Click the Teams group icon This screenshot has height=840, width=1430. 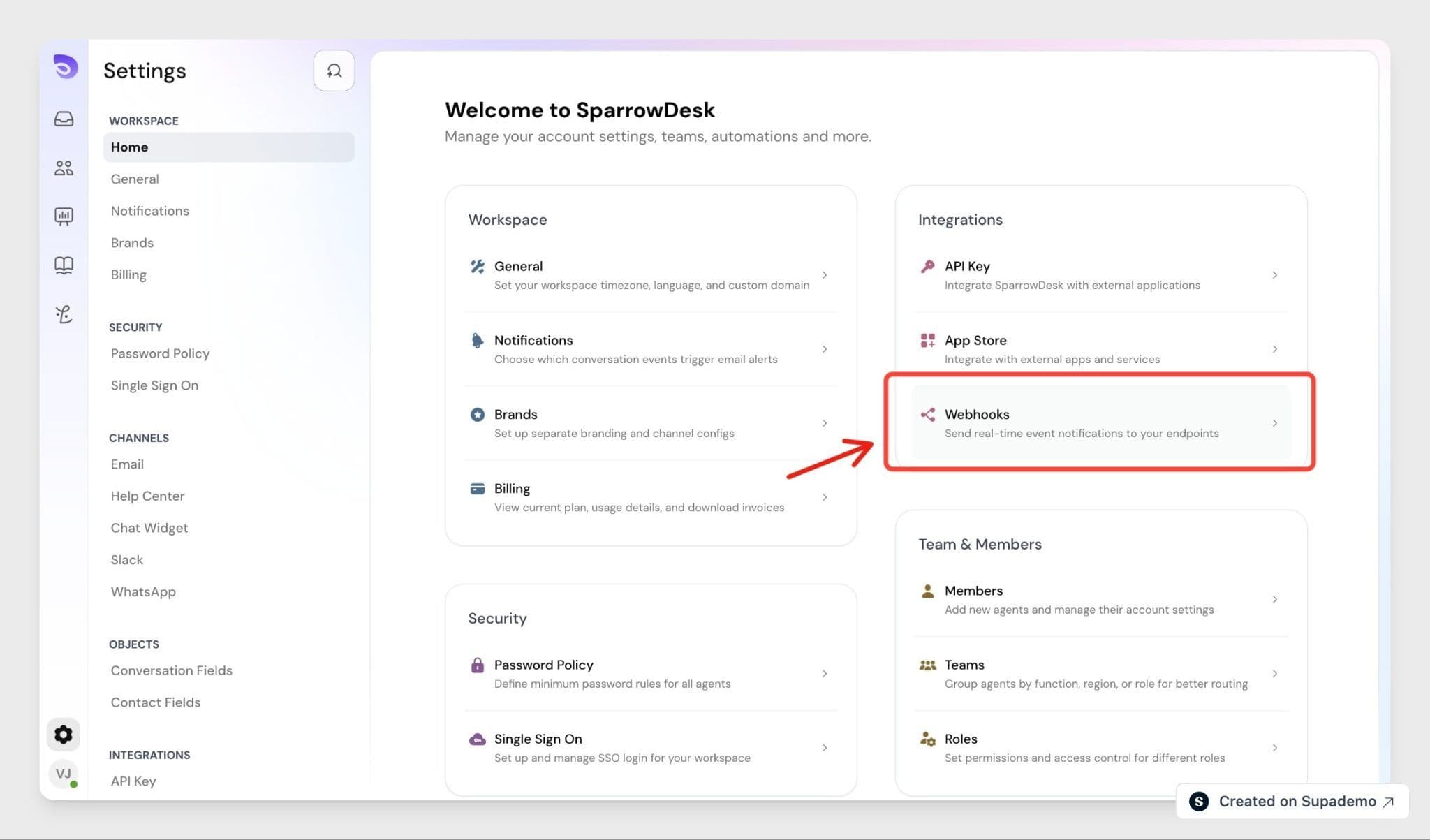927,665
